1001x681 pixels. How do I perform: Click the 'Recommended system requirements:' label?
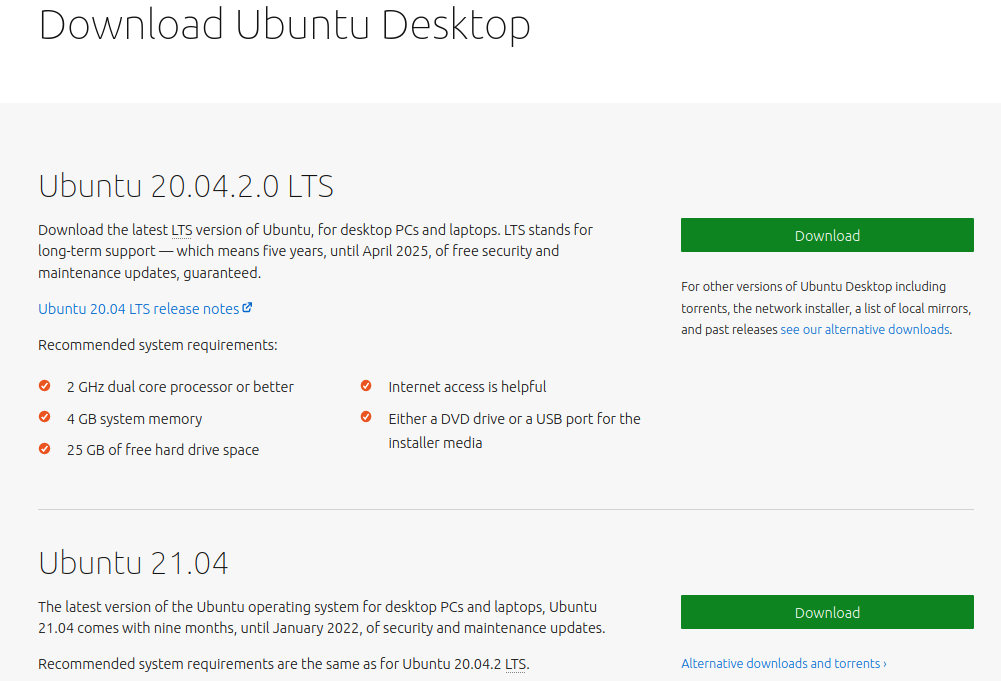coord(158,345)
